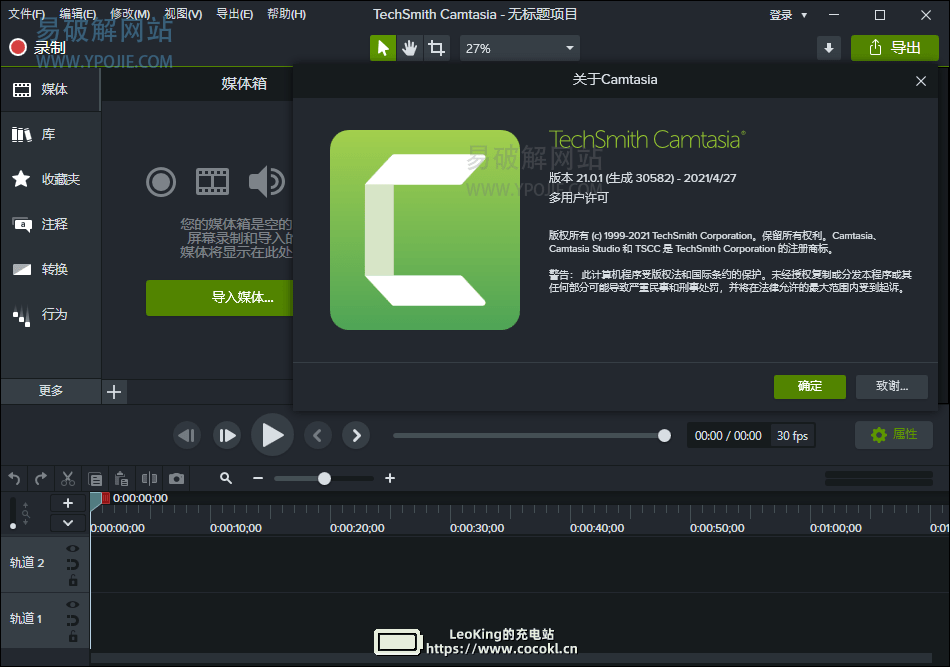950x667 pixels.
Task: Step forward one frame in playback
Action: click(227, 436)
